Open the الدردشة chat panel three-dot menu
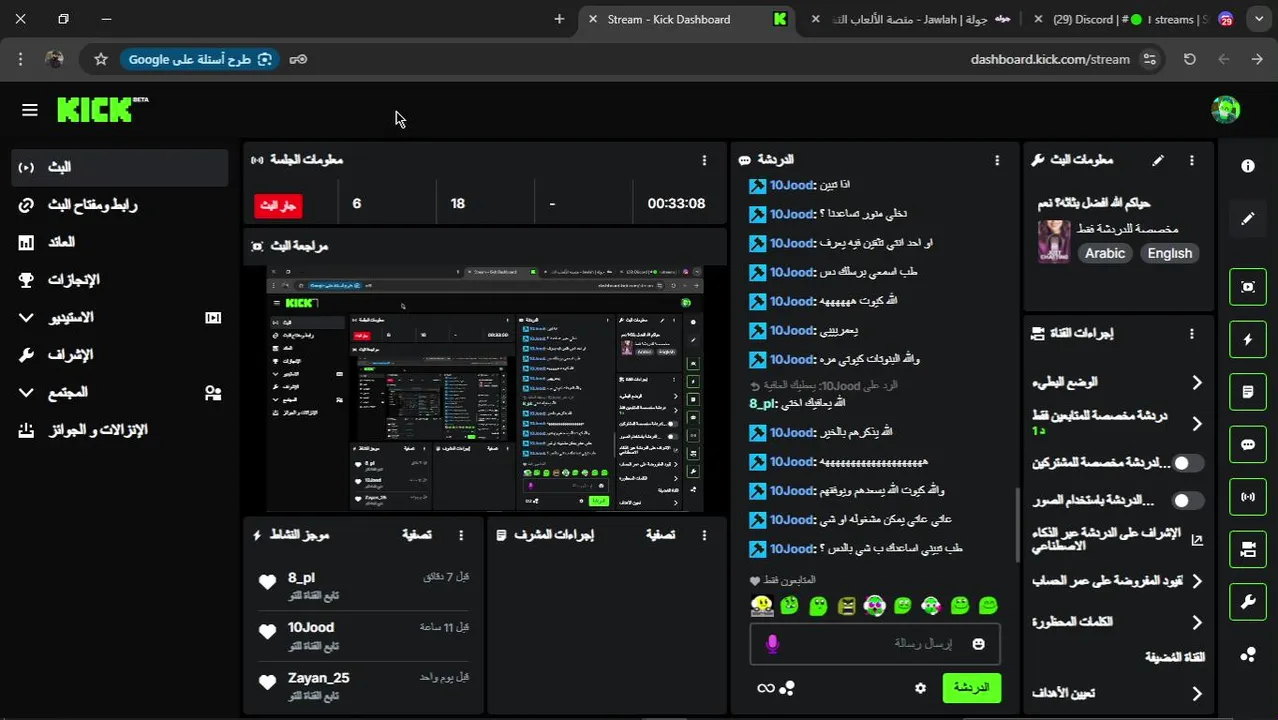 (x=997, y=160)
